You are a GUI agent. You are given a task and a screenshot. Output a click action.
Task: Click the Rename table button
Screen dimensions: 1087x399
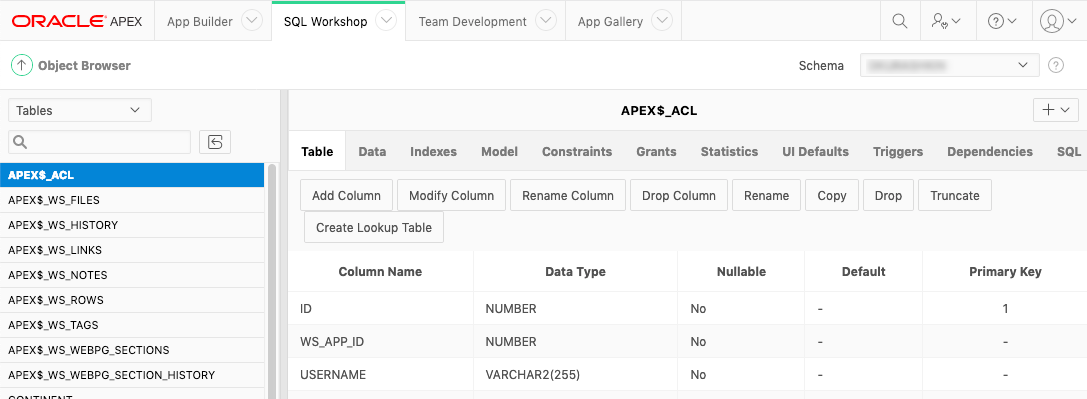(x=766, y=195)
